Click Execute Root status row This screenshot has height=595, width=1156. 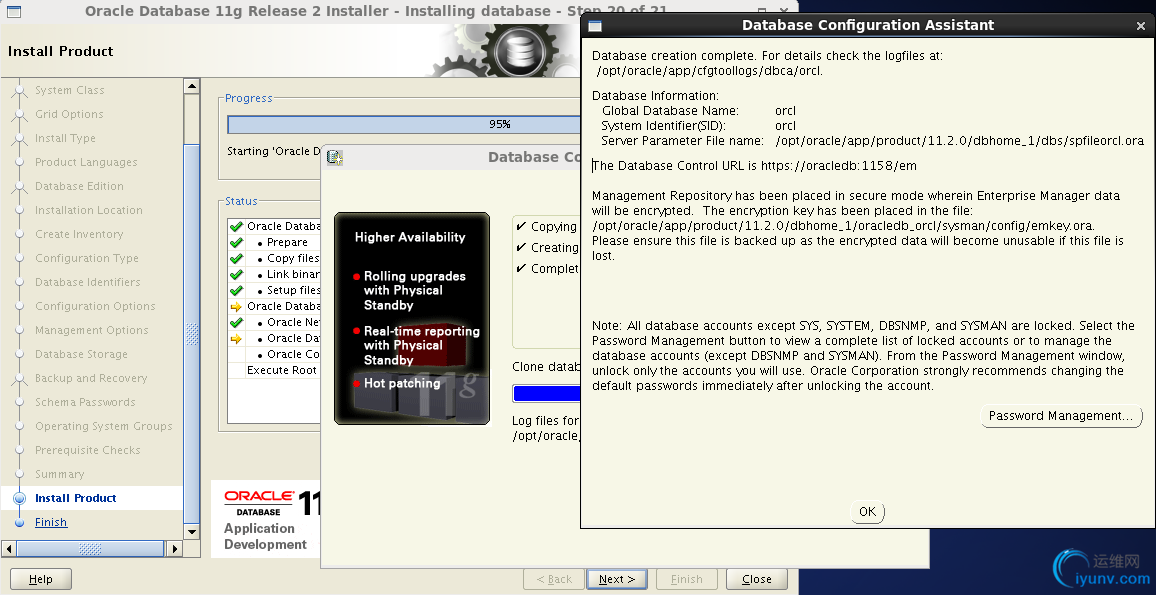274,370
